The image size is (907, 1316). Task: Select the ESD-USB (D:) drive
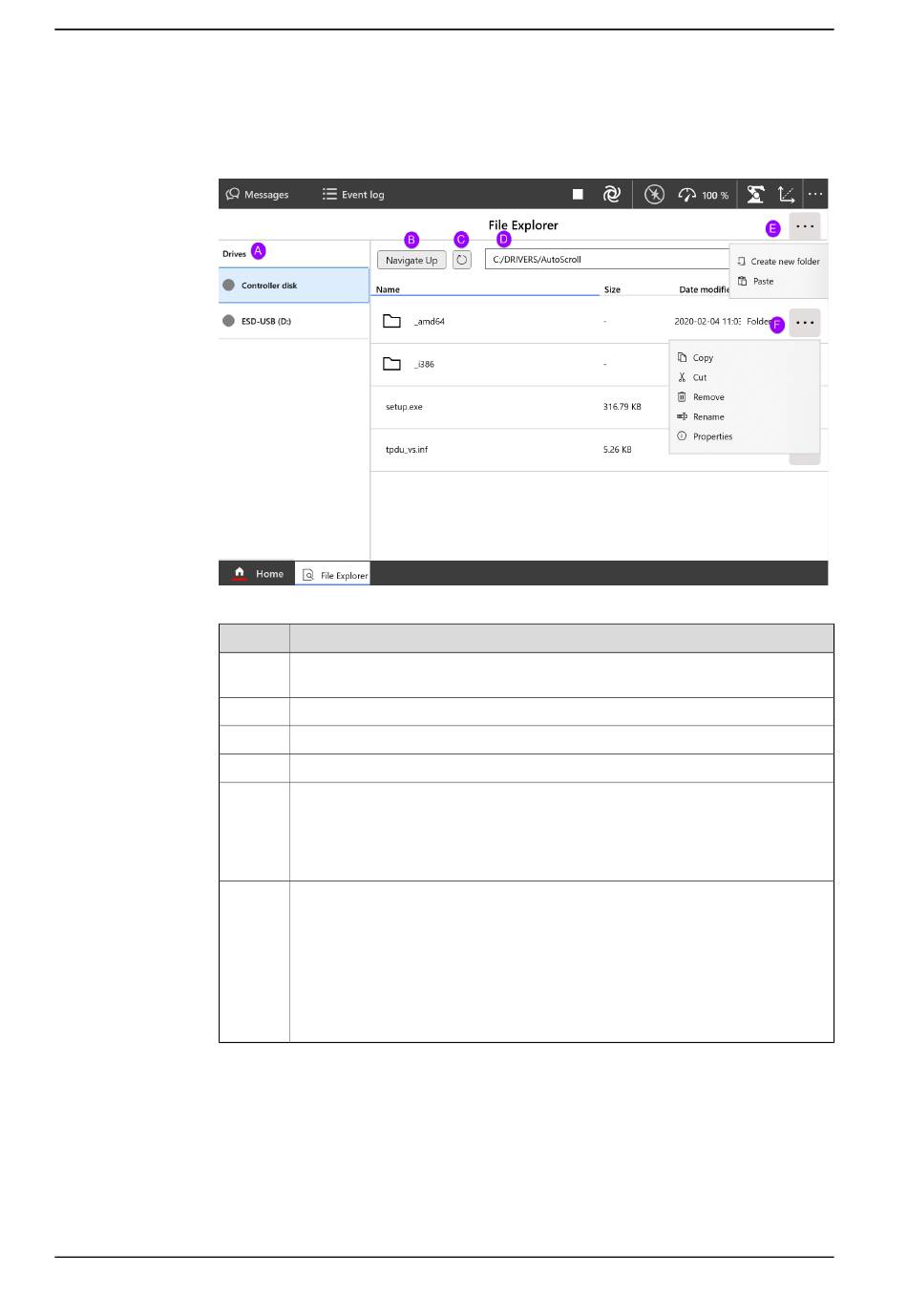tap(294, 321)
